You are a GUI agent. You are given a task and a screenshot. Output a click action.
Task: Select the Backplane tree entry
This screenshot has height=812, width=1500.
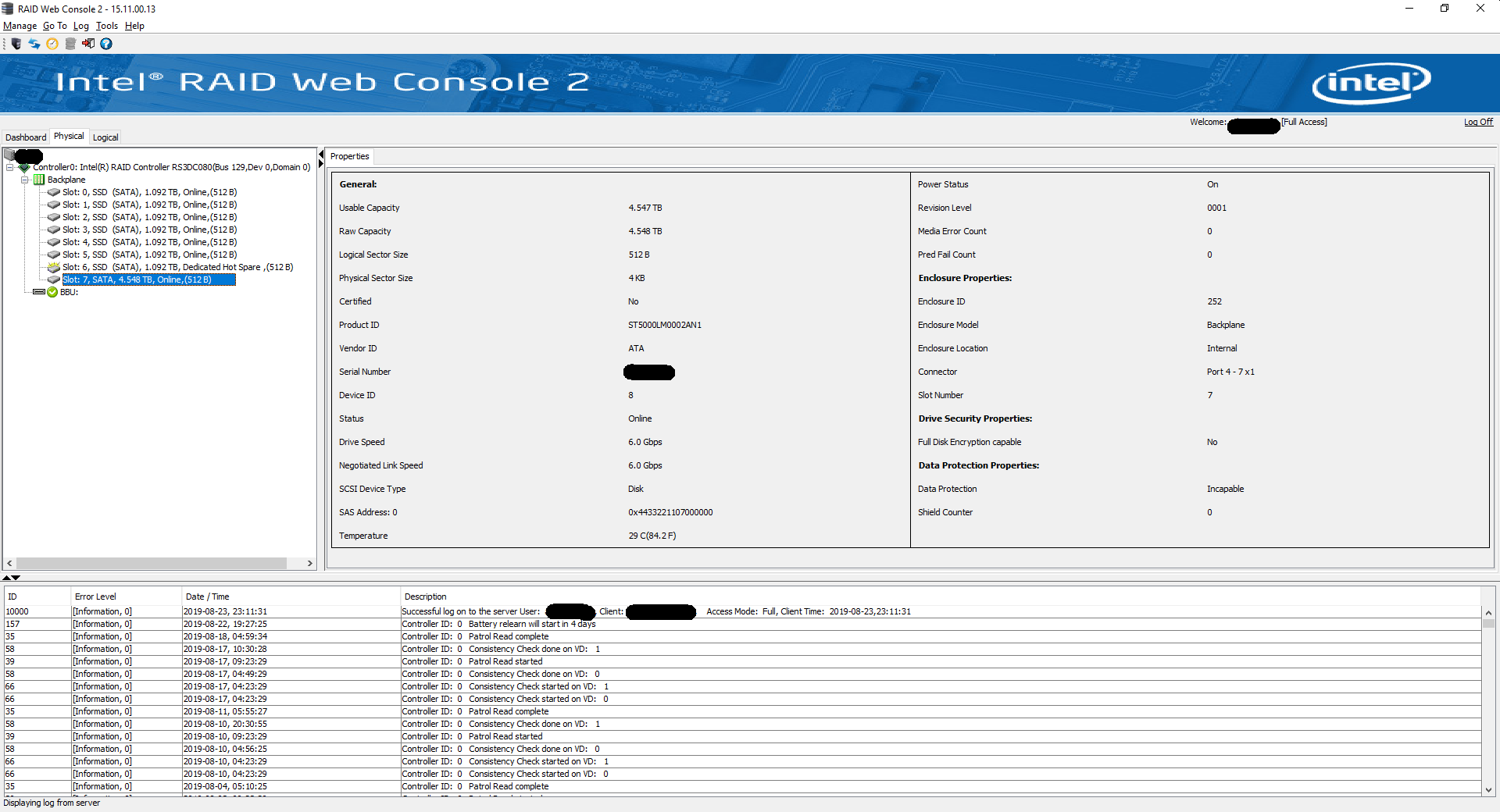pos(66,180)
